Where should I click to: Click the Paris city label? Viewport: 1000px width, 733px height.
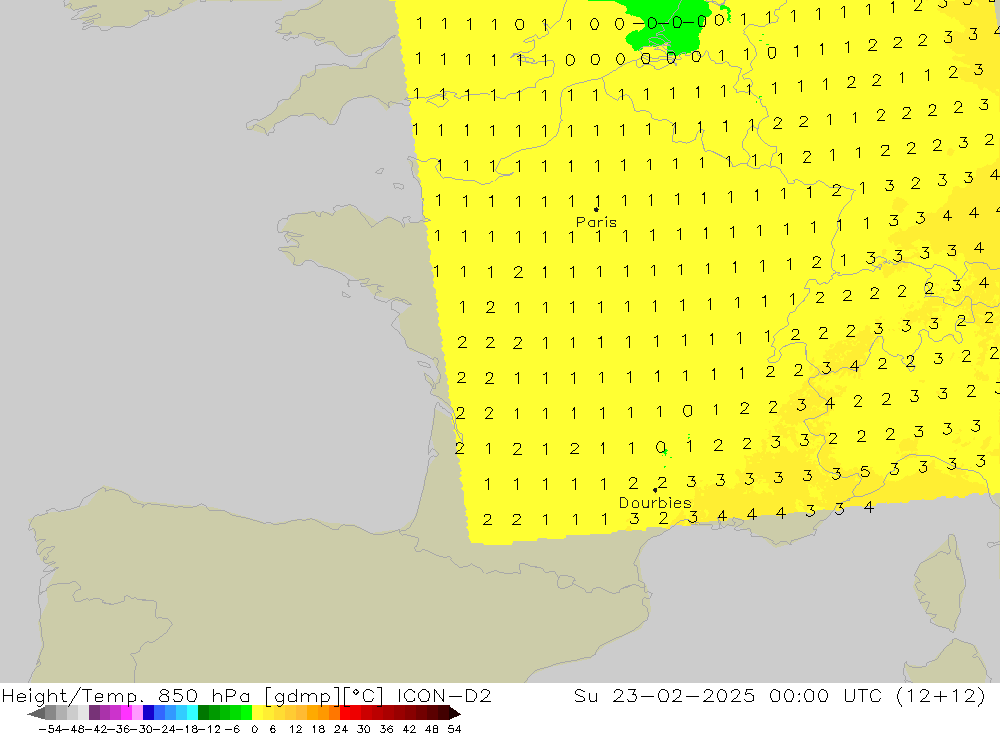pos(596,222)
